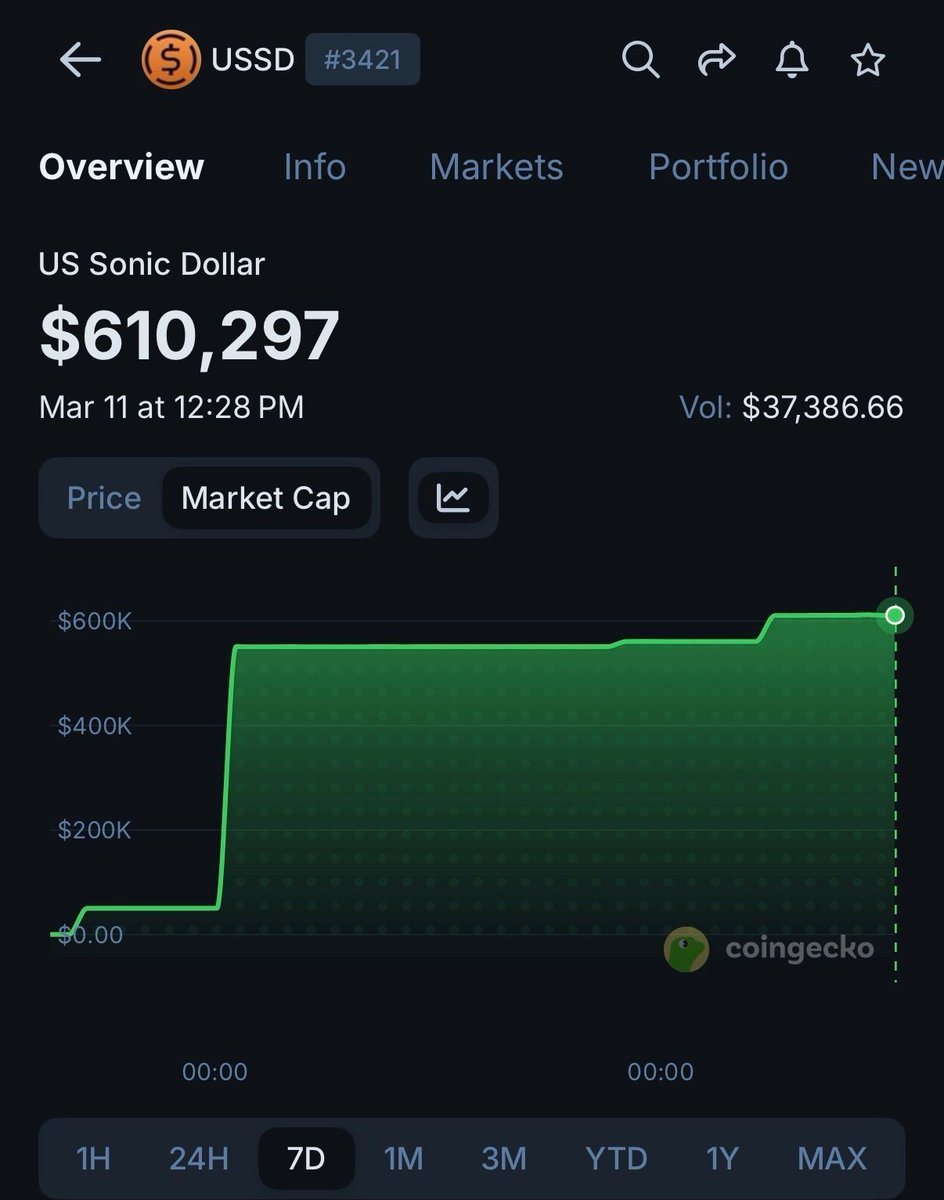Choose the YTD time range
944x1200 pixels.
pos(617,1159)
